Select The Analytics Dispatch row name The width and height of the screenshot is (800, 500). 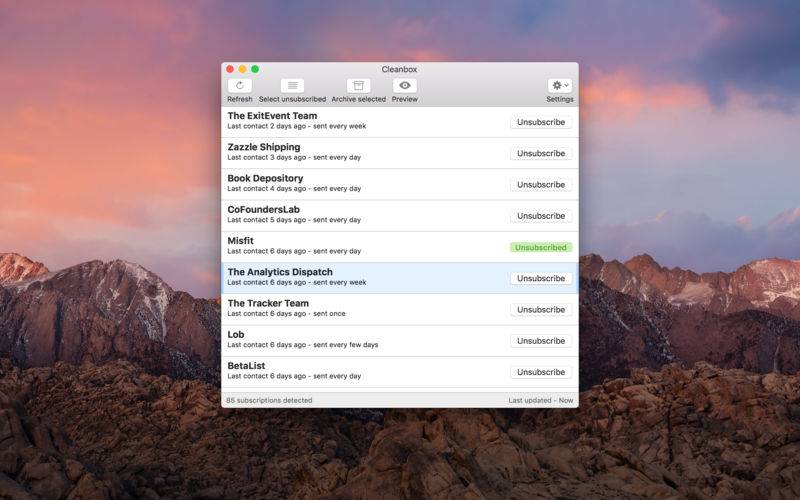point(280,272)
